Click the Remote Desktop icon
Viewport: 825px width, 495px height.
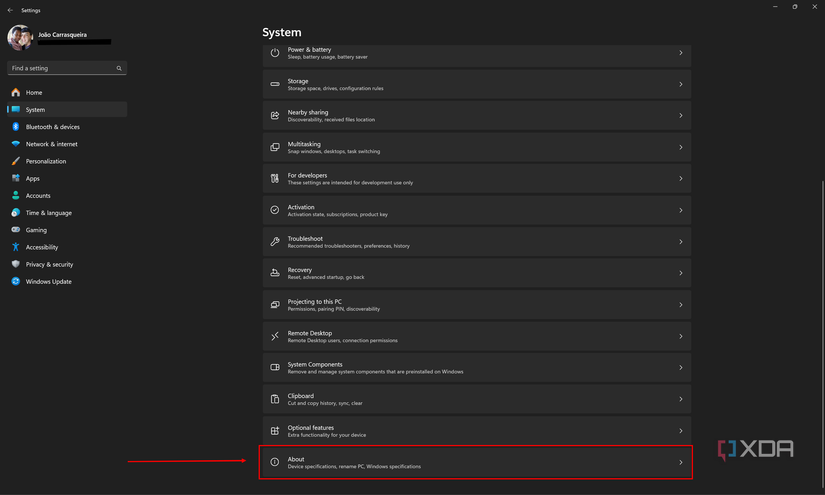coord(275,336)
